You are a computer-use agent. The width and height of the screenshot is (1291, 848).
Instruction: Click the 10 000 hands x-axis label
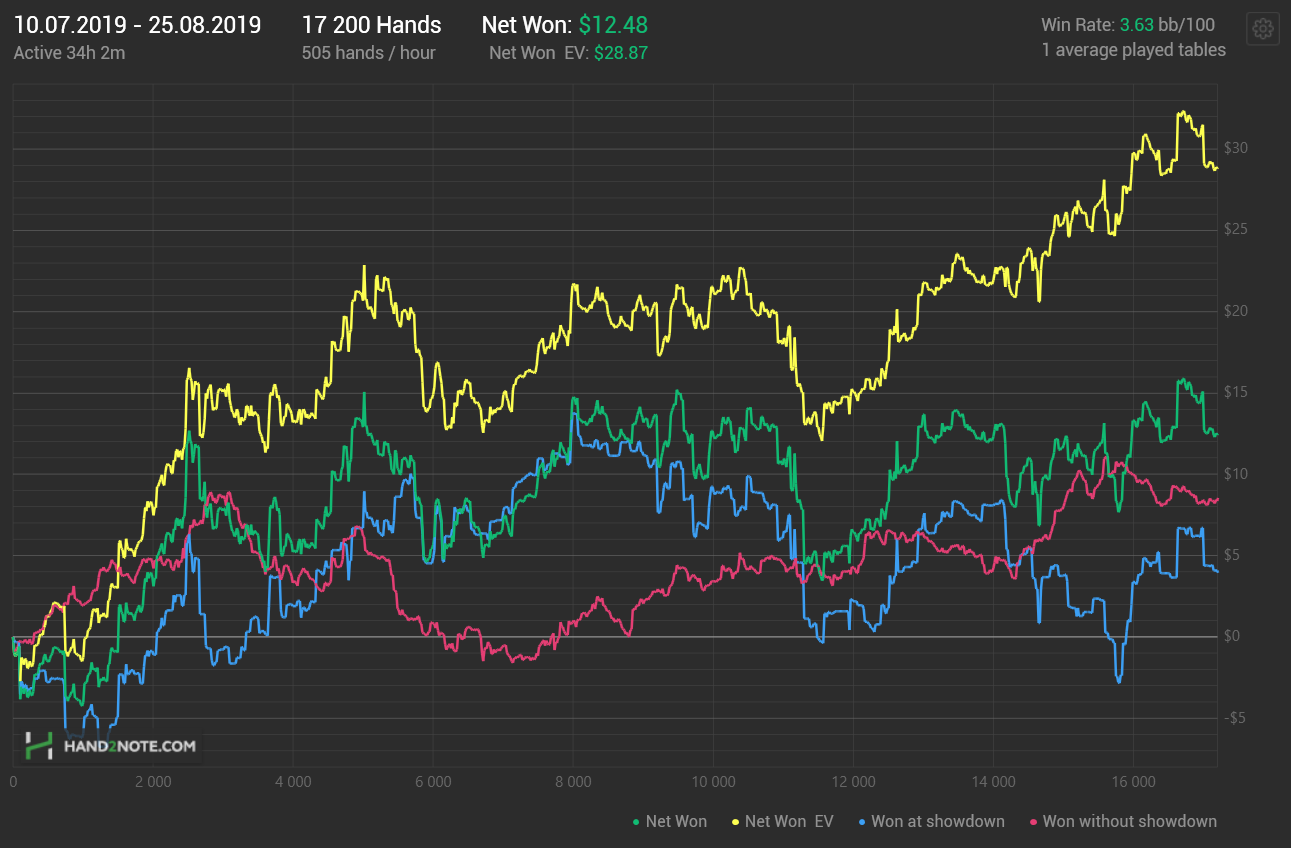712,782
